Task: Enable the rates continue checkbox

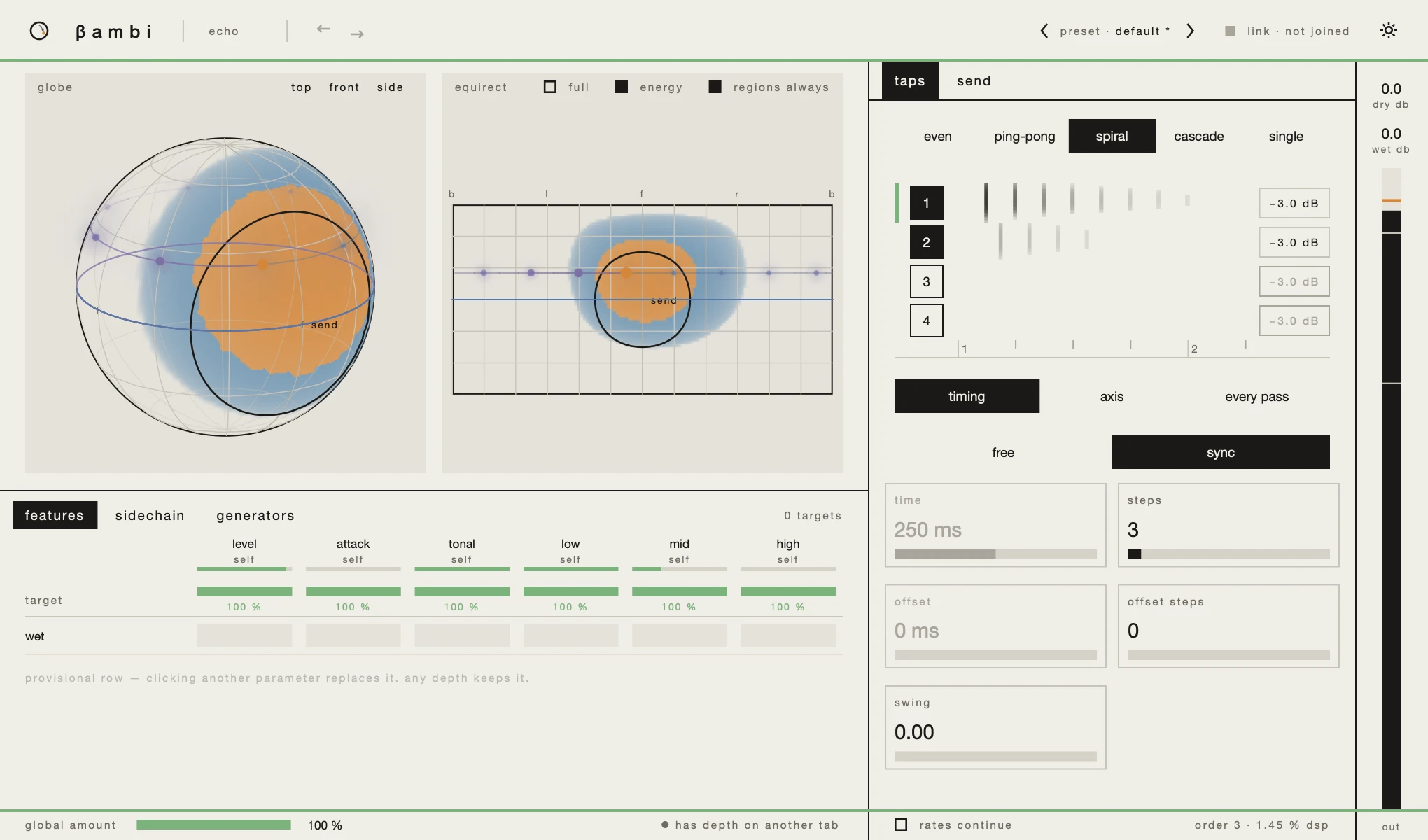Action: (901, 825)
